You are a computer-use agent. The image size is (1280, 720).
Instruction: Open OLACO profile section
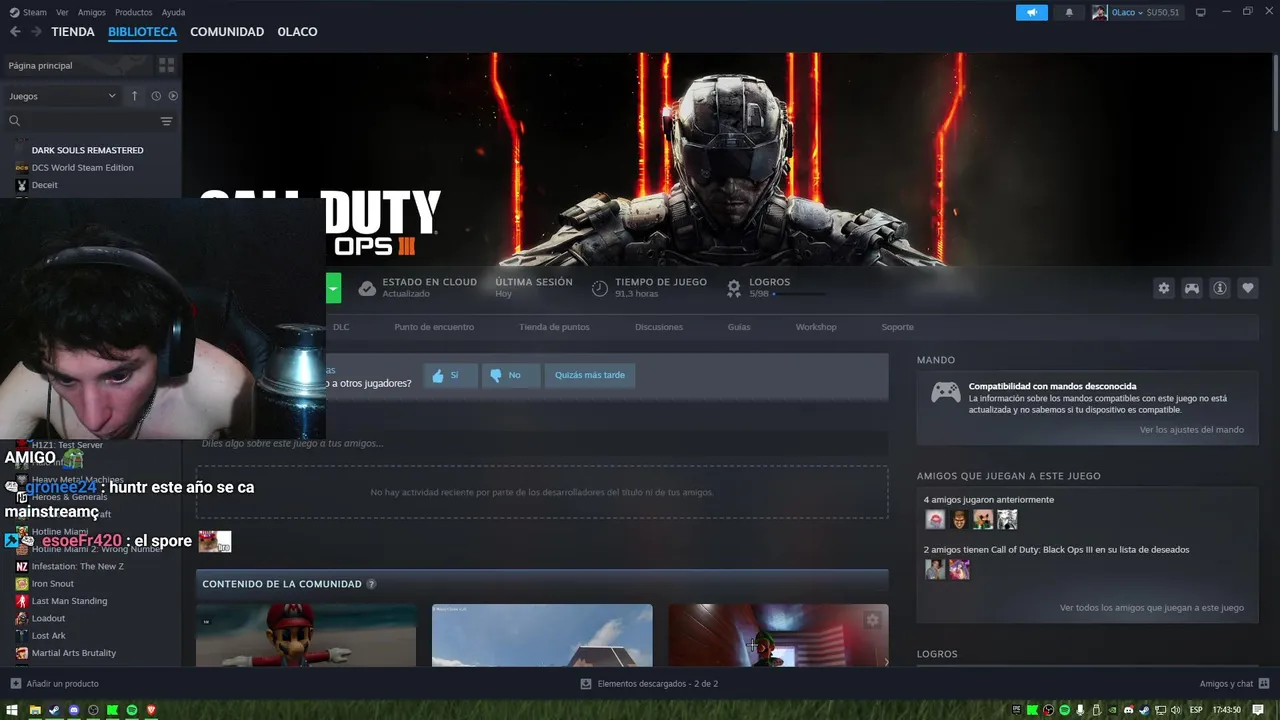click(x=297, y=32)
